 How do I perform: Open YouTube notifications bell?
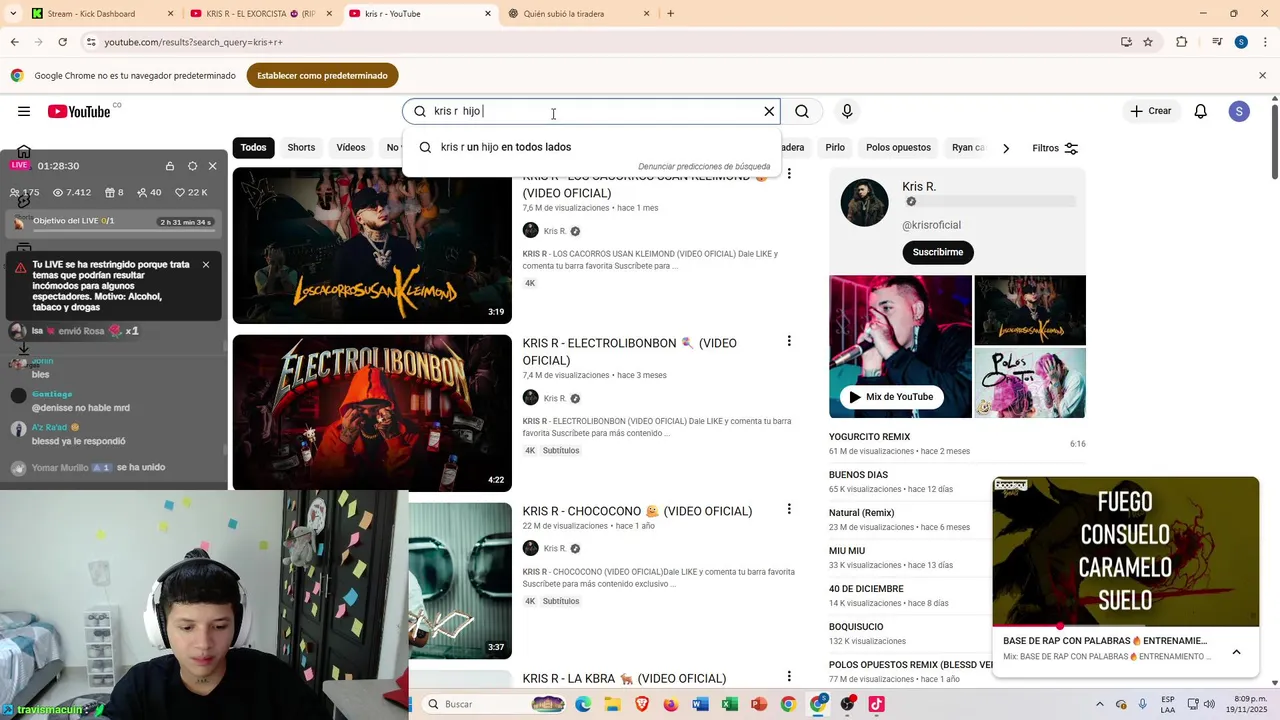point(1201,111)
